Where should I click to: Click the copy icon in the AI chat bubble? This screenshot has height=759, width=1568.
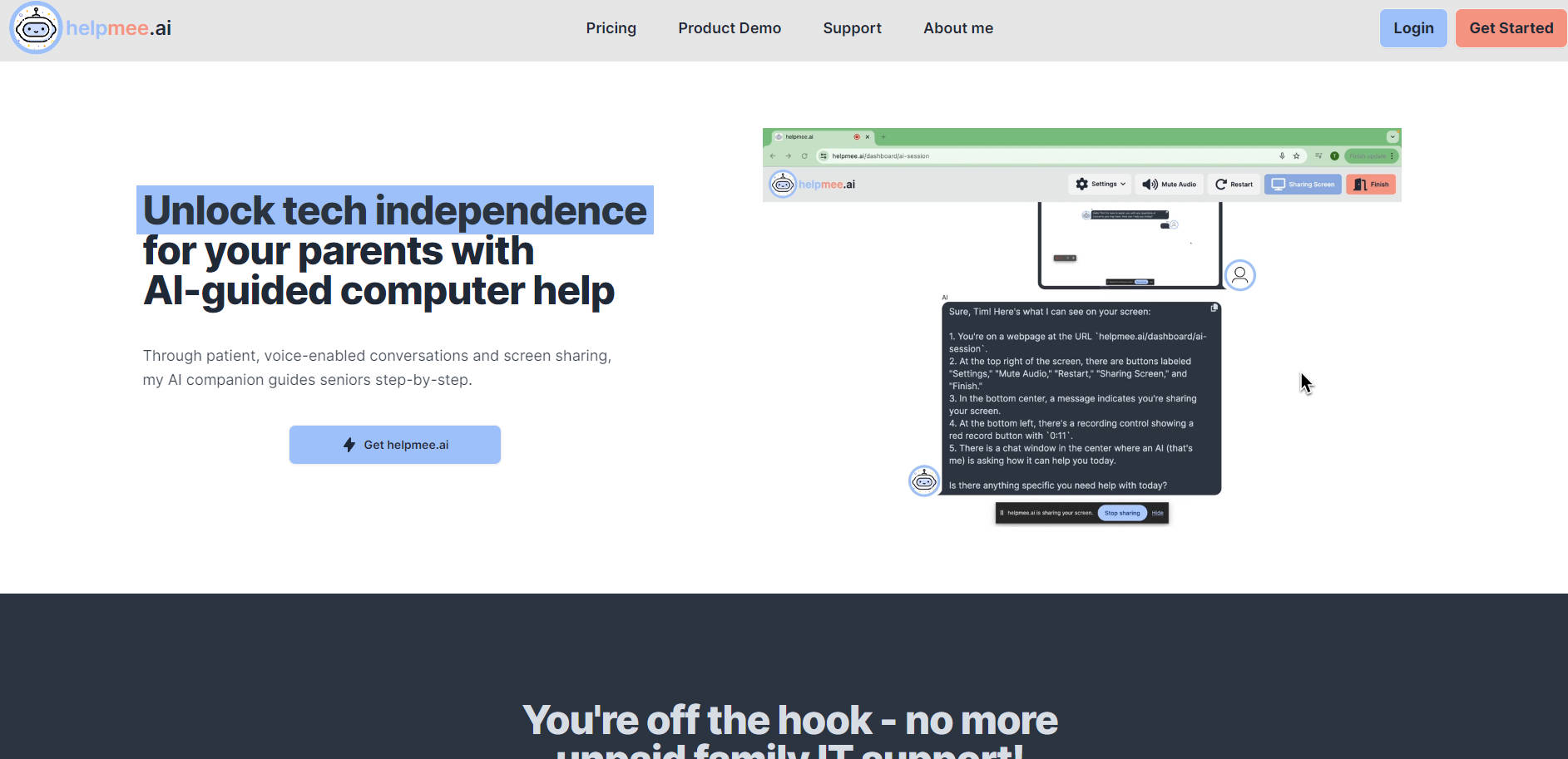(1214, 308)
